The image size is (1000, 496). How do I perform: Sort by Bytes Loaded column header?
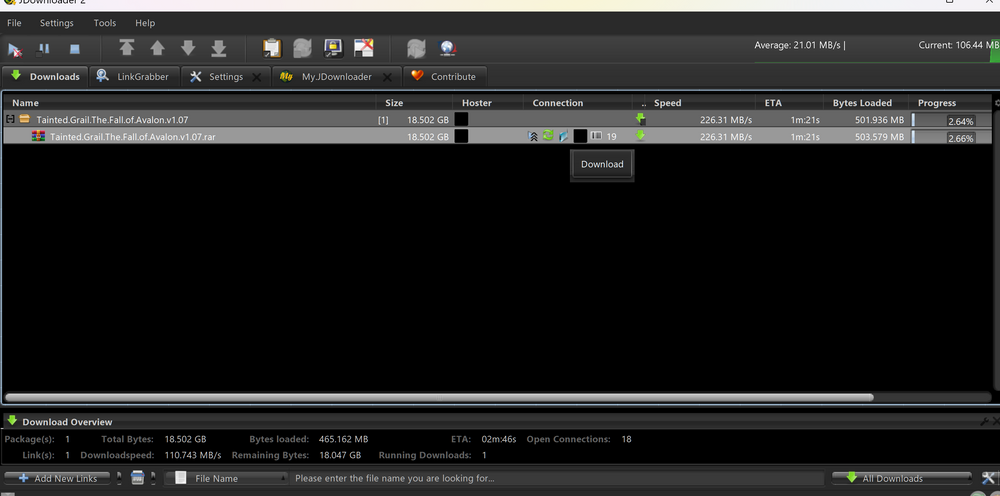pos(867,103)
